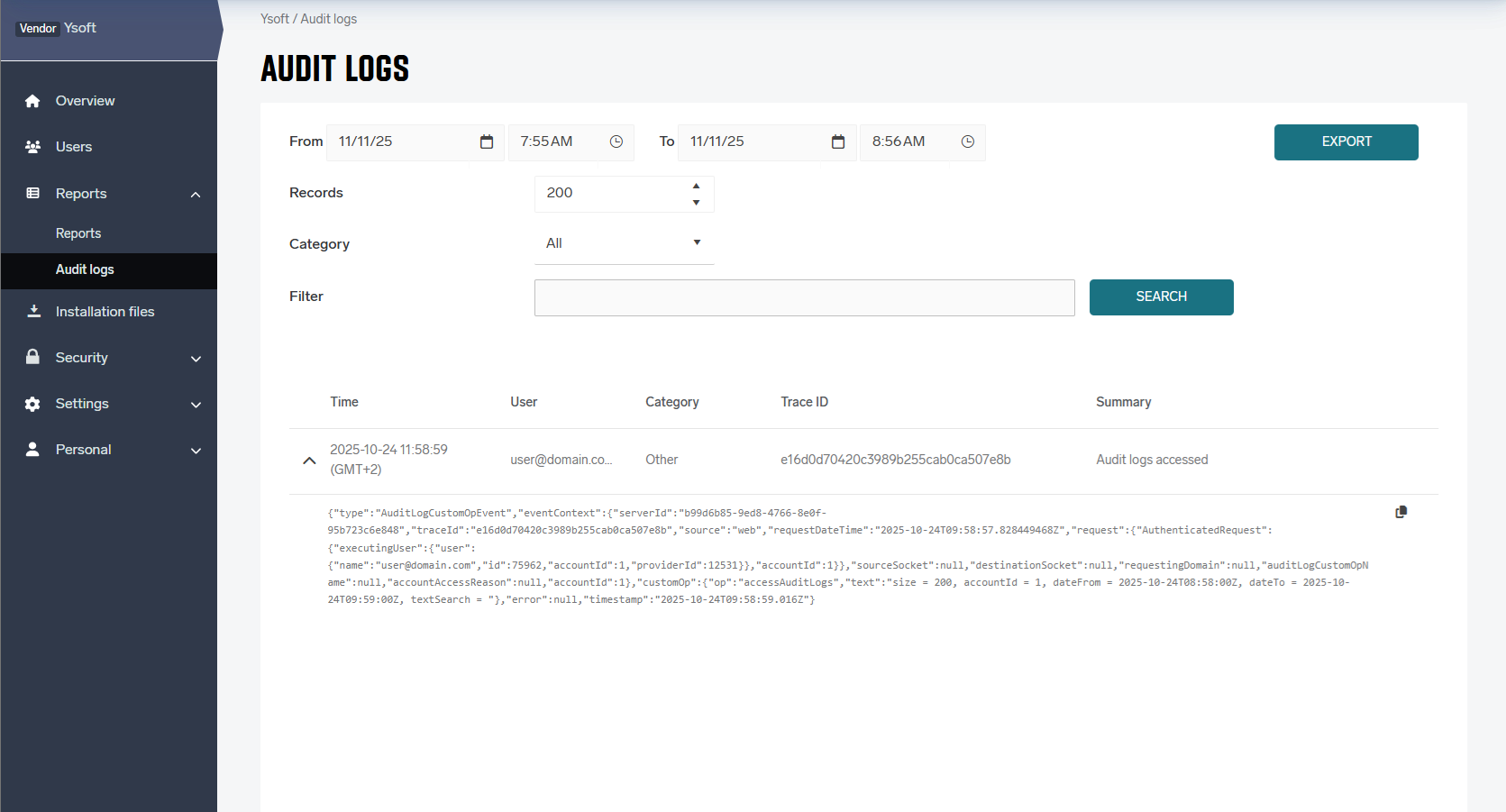Click the Users group icon in sidebar
The height and width of the screenshot is (812, 1506).
(x=33, y=147)
